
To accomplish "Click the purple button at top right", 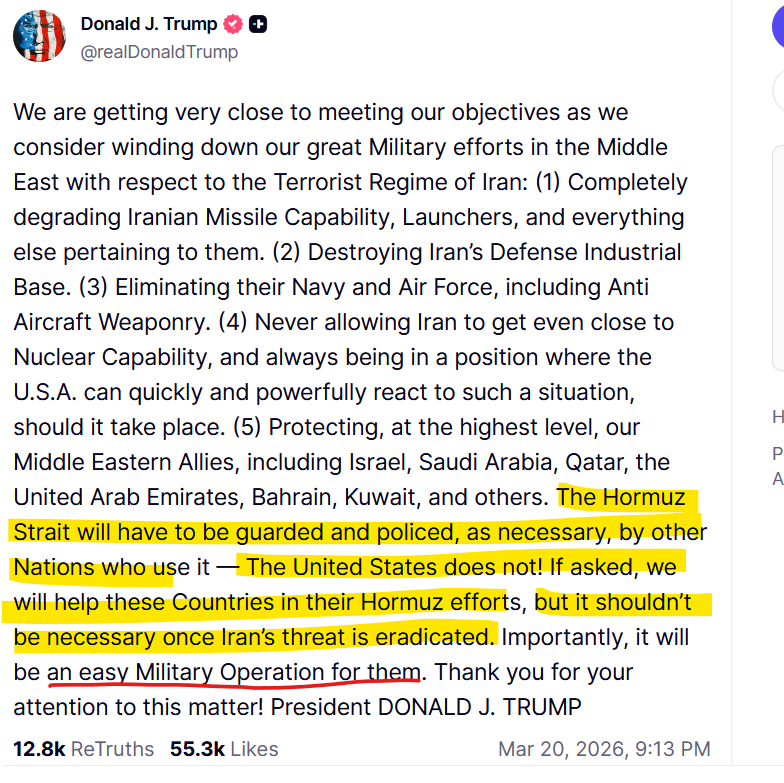I will coord(777,26).
